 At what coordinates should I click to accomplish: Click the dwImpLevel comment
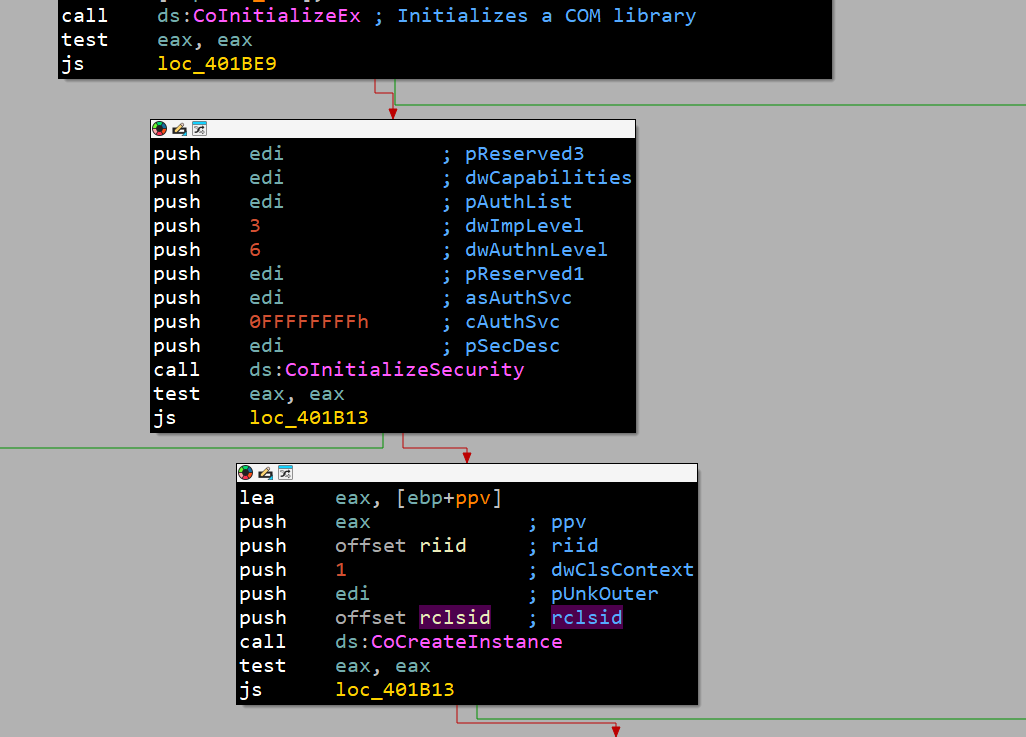coord(524,226)
